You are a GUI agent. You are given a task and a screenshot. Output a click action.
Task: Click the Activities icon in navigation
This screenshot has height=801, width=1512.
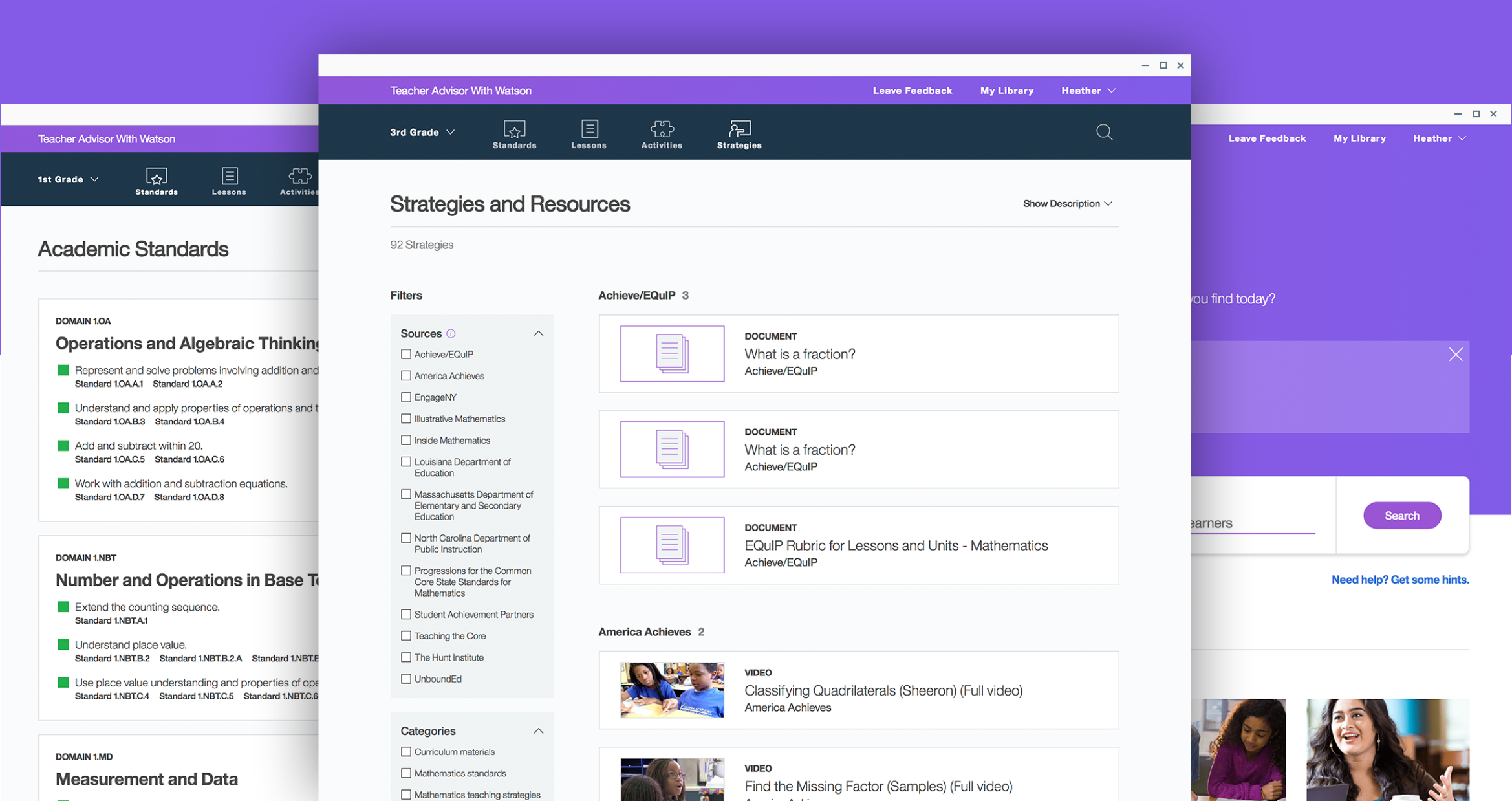pos(662,130)
